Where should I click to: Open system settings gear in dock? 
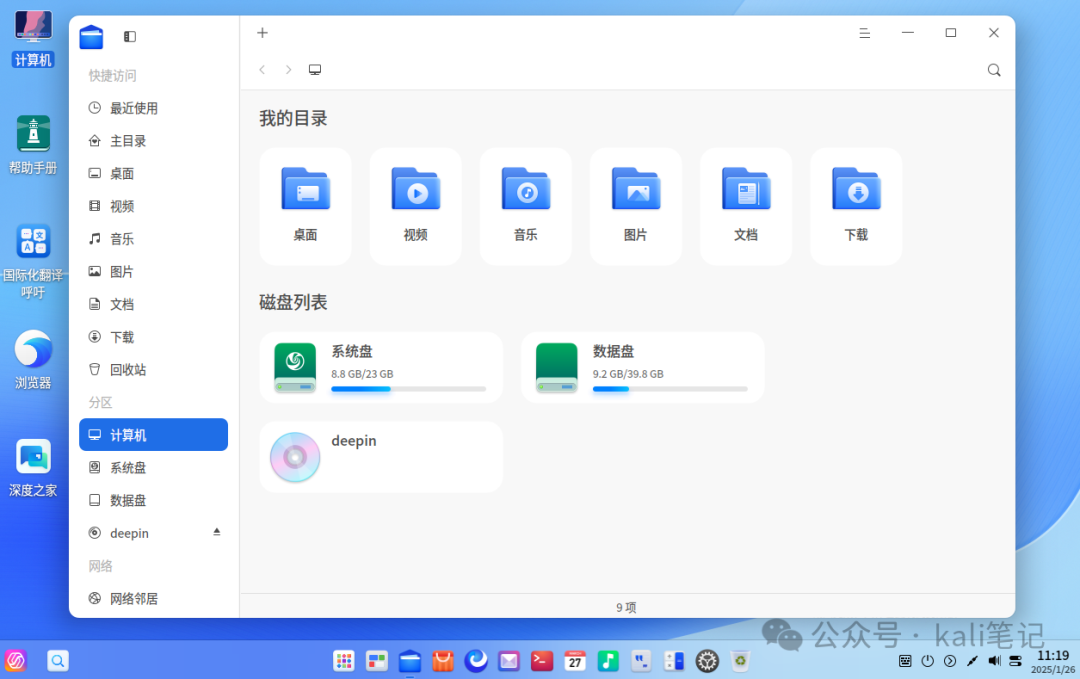[707, 661]
